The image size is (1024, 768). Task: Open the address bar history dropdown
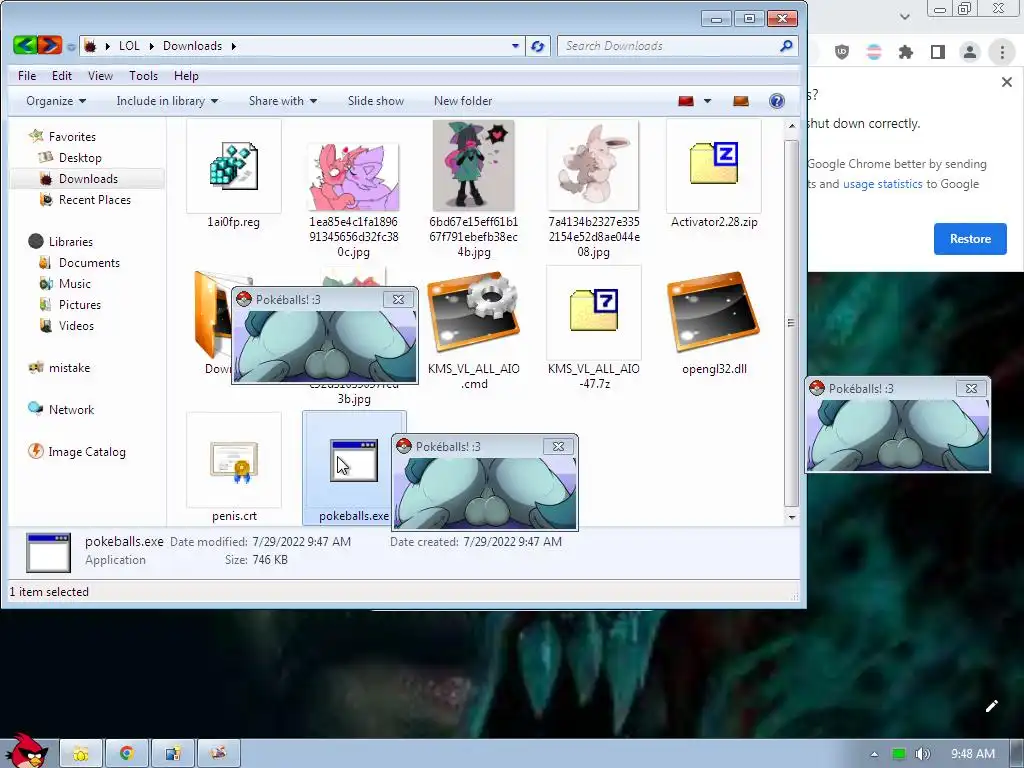click(x=515, y=46)
